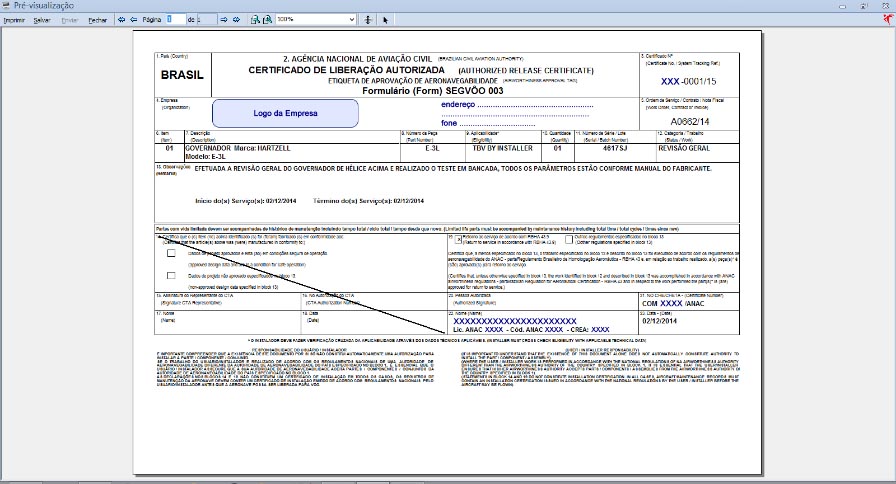Screen dimensions: 896x484
Task: Click the red logo icon in the toolbar
Action: (888, 19)
